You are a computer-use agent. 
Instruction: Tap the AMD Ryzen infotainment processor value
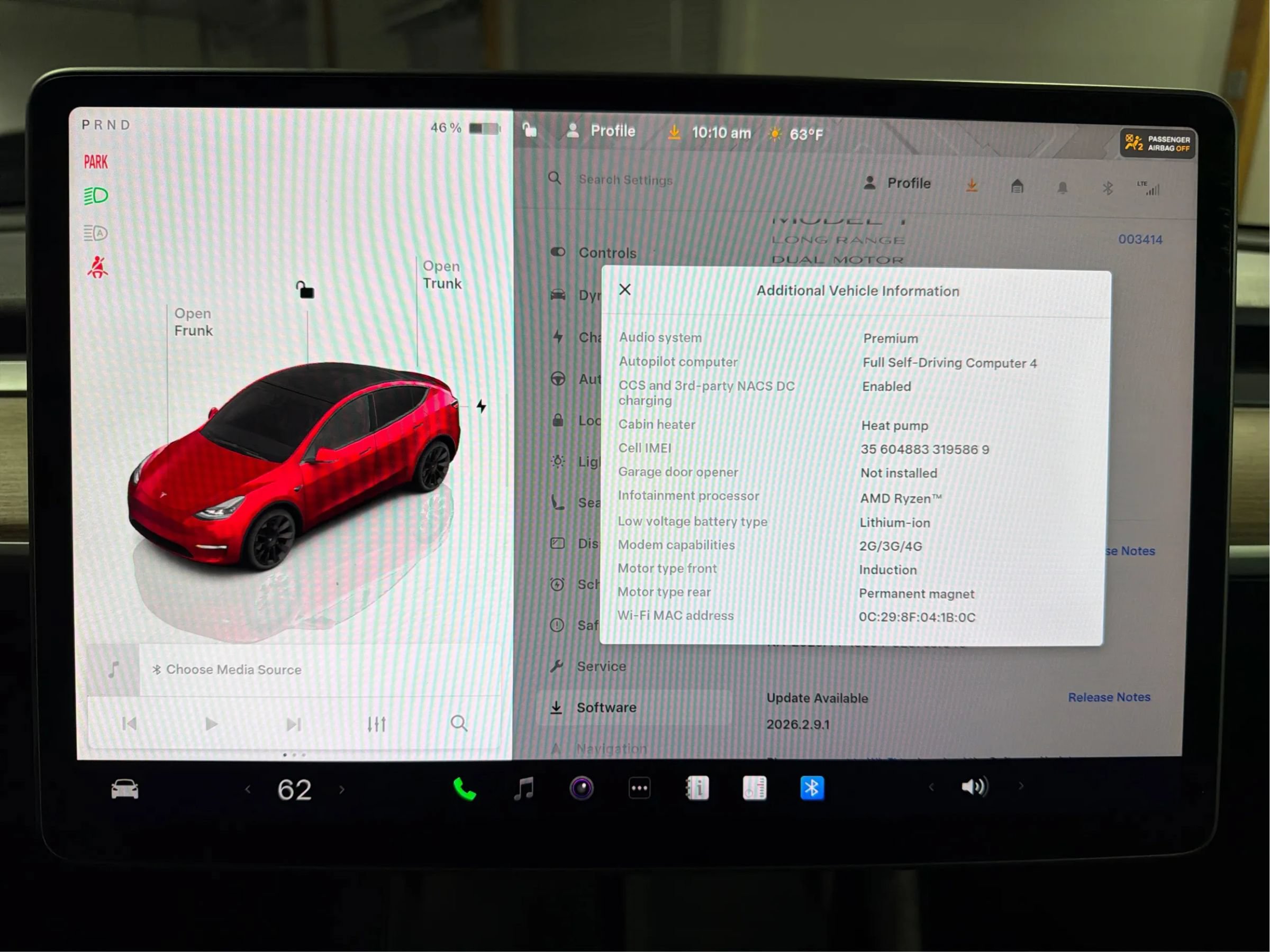click(x=900, y=499)
